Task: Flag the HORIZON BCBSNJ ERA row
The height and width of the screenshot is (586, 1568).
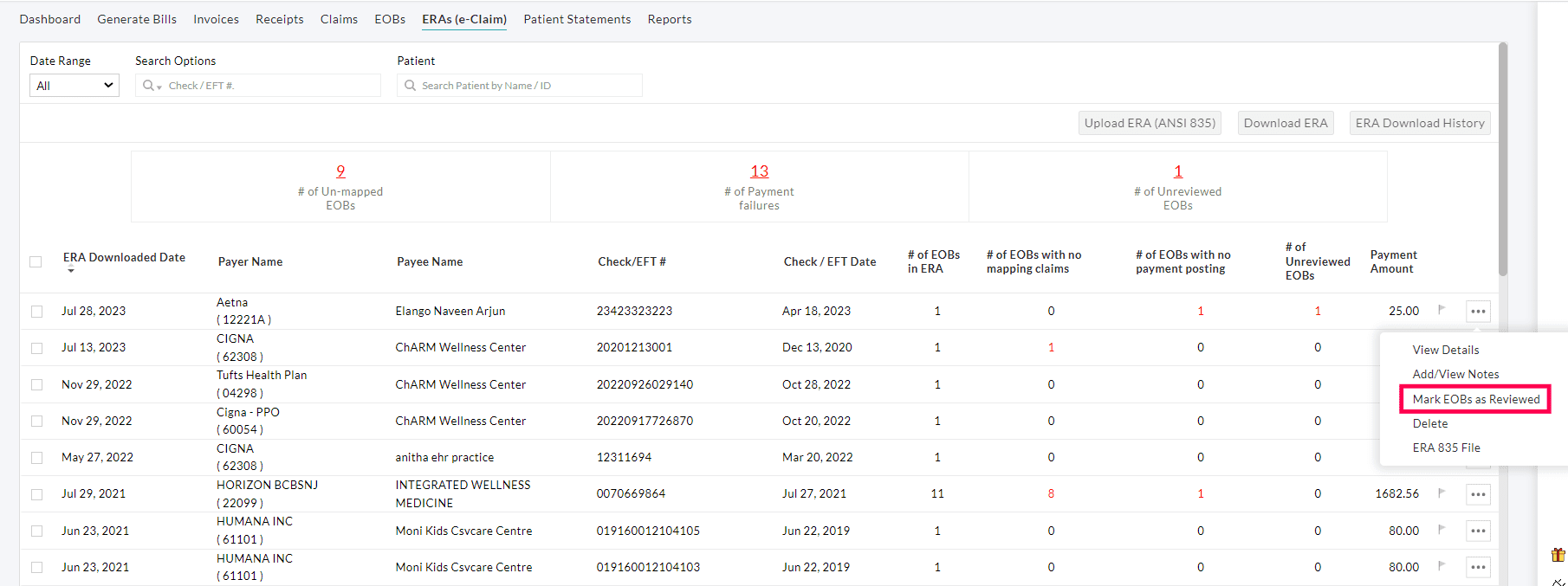Action: coord(1442,493)
